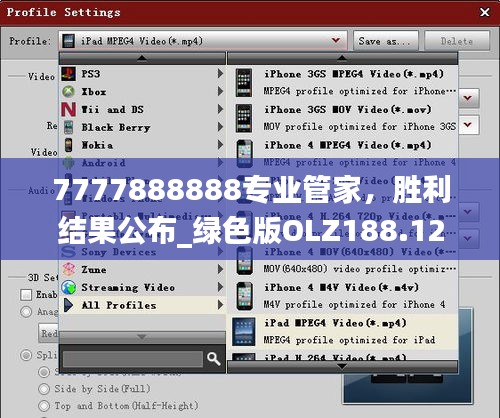Select the Zune device icon
The height and width of the screenshot is (418, 500).
coord(69,269)
